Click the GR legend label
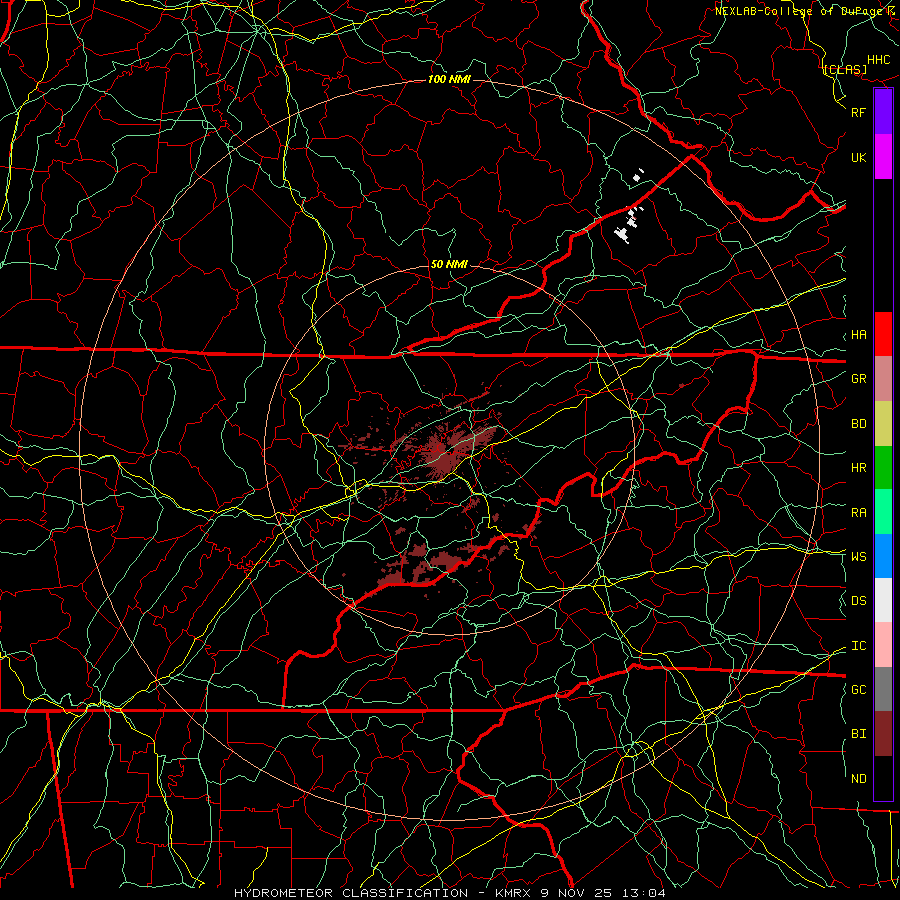Viewport: 900px width, 900px height. [x=858, y=379]
